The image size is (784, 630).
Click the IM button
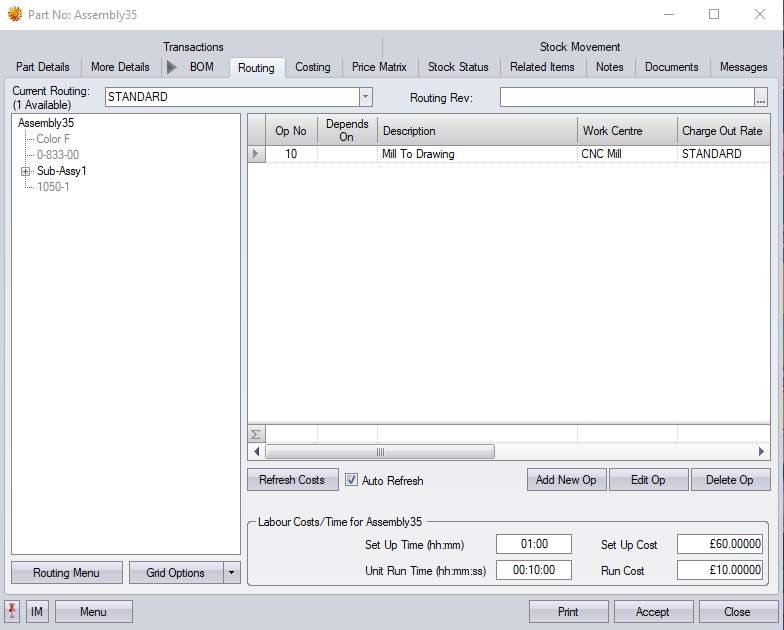coord(37,611)
